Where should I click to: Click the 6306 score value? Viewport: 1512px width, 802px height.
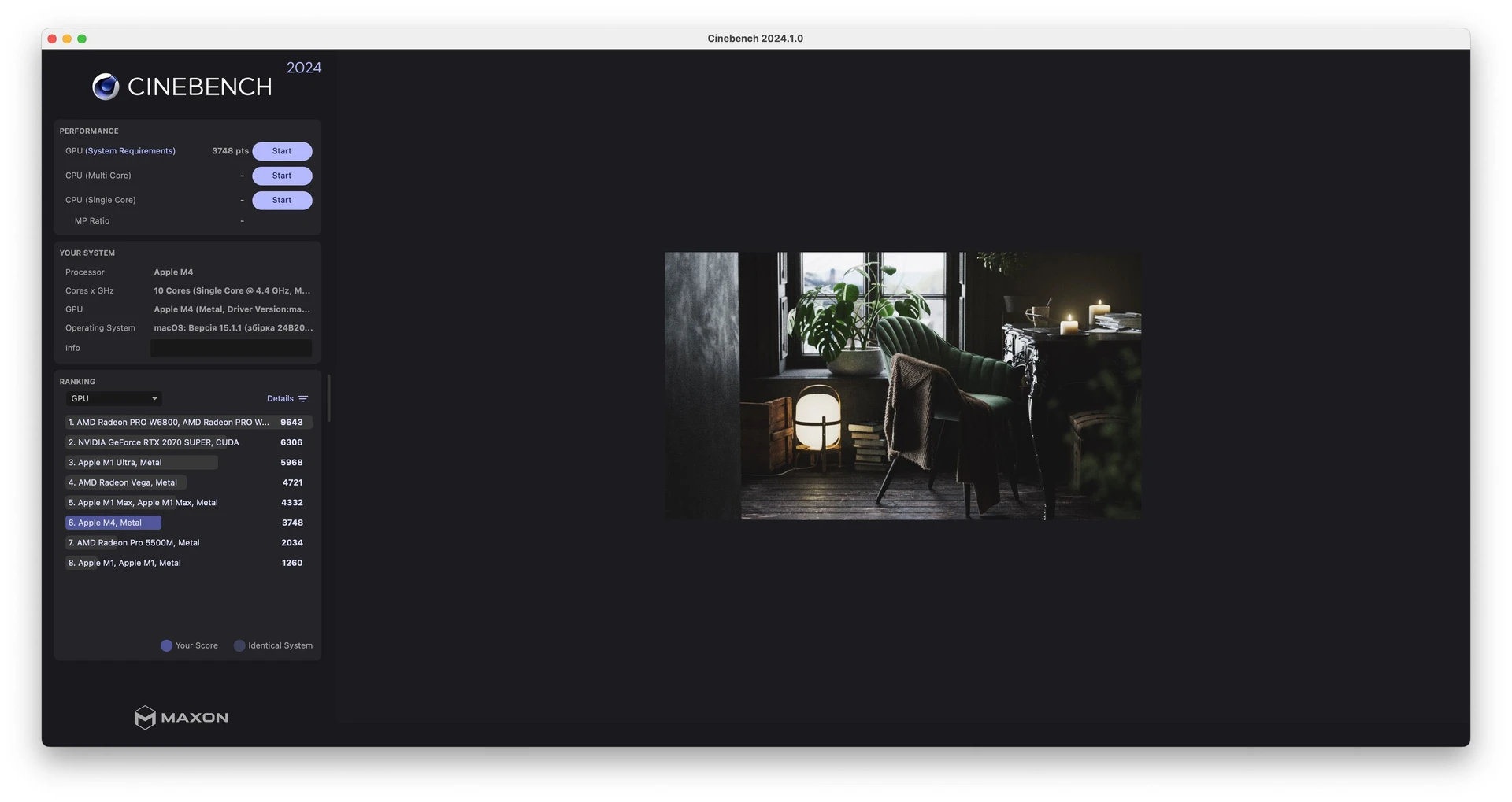[x=291, y=442]
